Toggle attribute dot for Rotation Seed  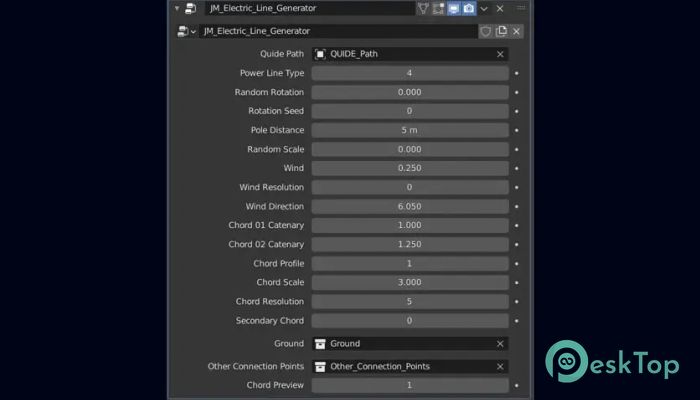pos(517,111)
